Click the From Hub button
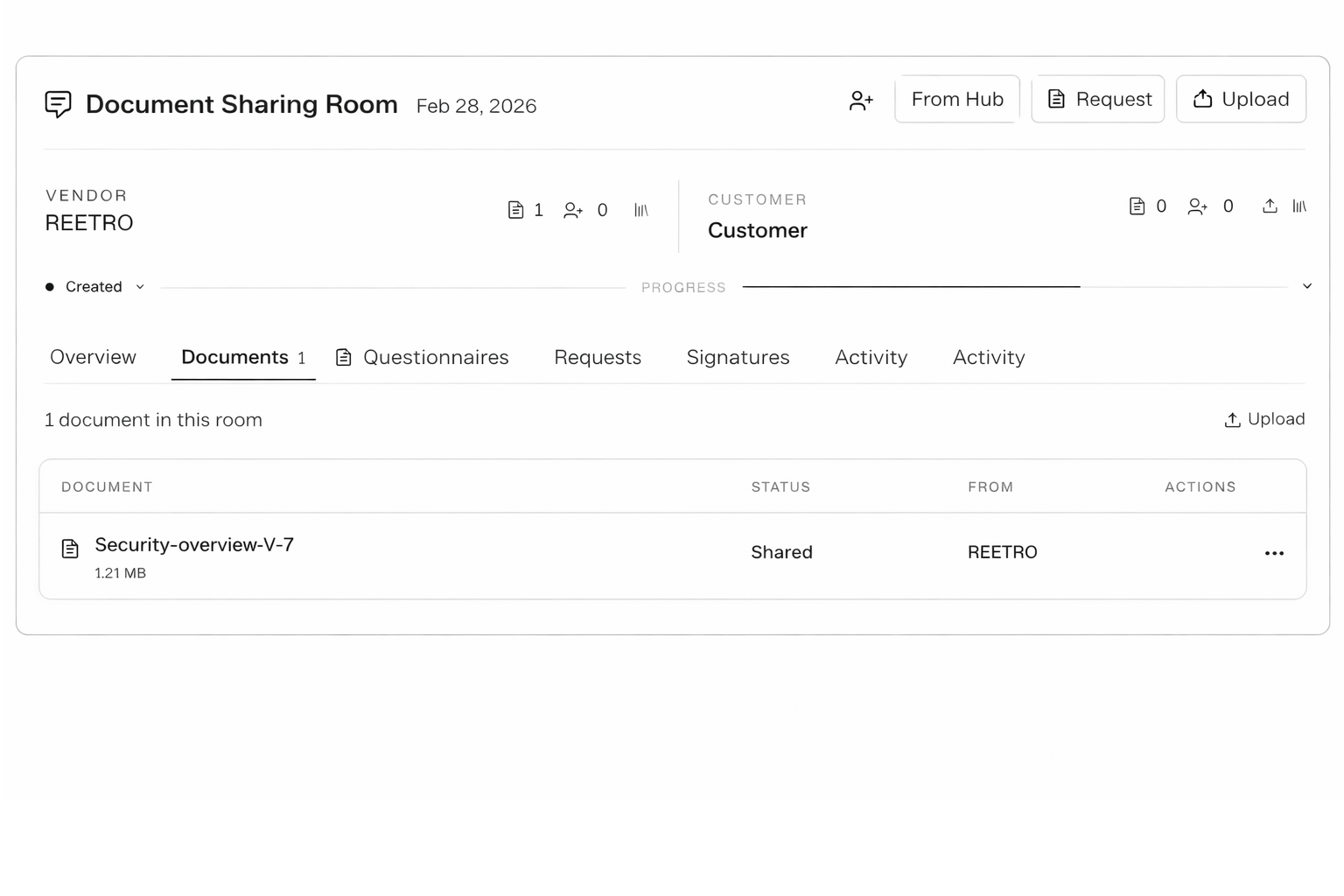The width and height of the screenshot is (1344, 896). [x=957, y=99]
